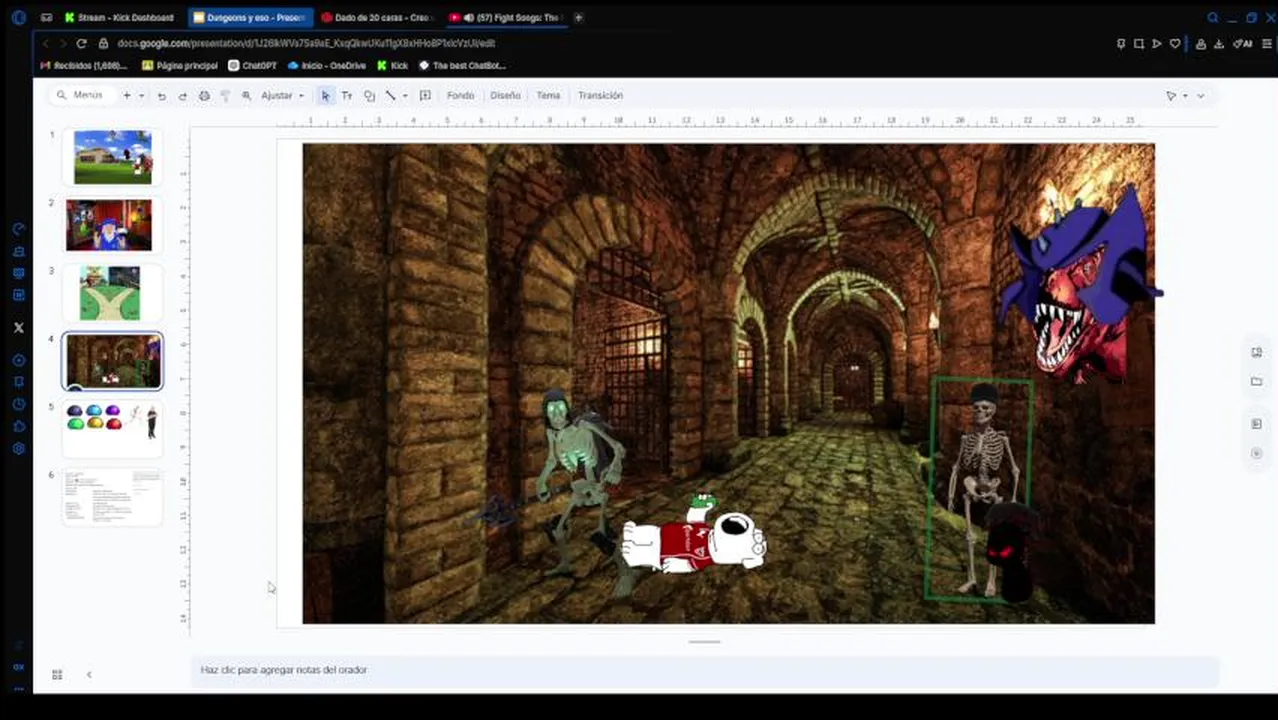Insert a shape
Image resolution: width=1278 pixels, height=720 pixels.
369,96
